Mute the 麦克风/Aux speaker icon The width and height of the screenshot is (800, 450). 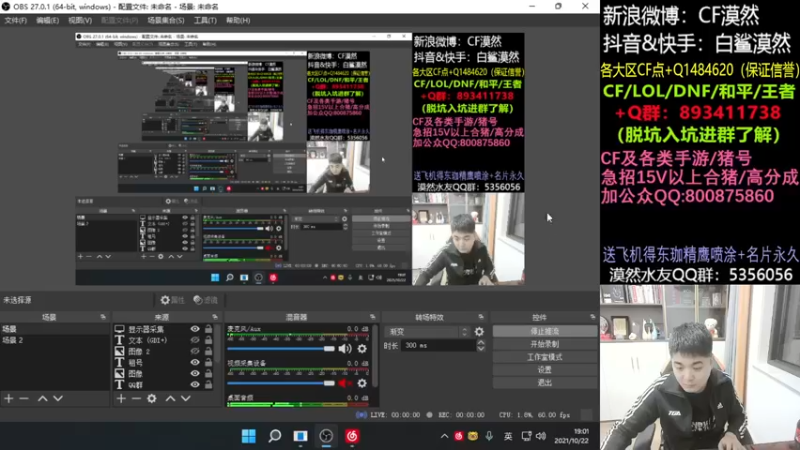click(345, 348)
